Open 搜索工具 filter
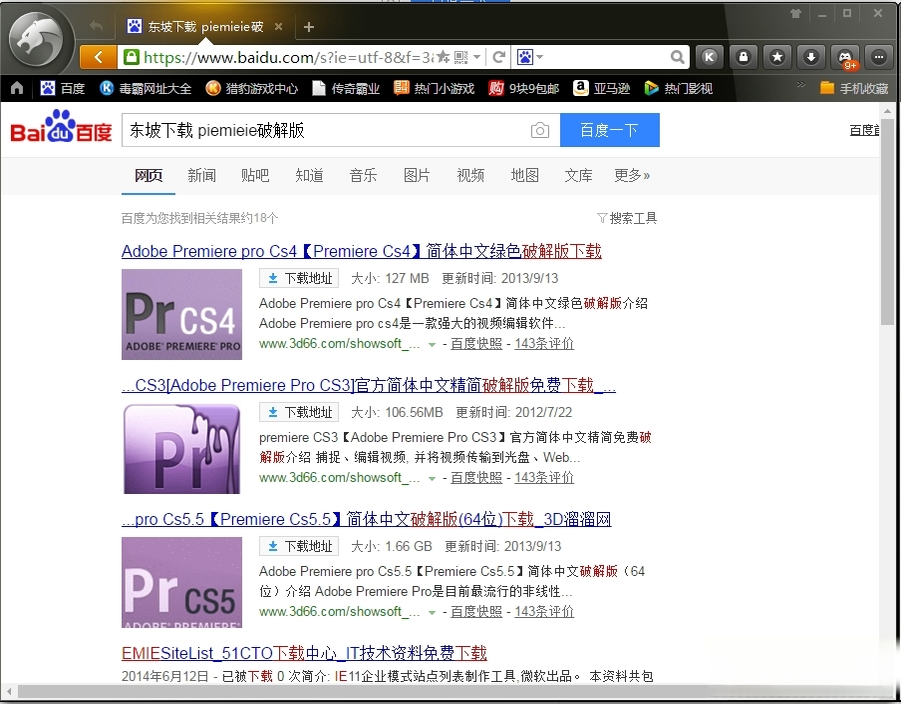901x704 pixels. [627, 218]
